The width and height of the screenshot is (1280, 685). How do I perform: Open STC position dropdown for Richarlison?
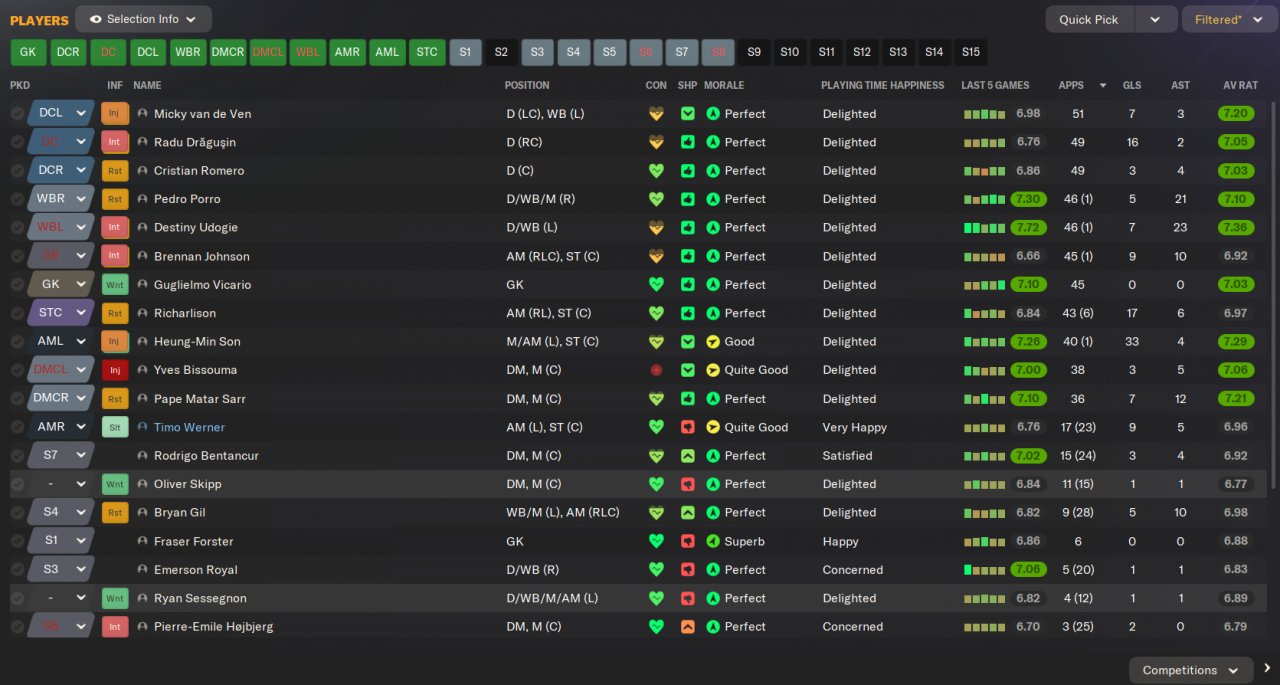click(61, 313)
